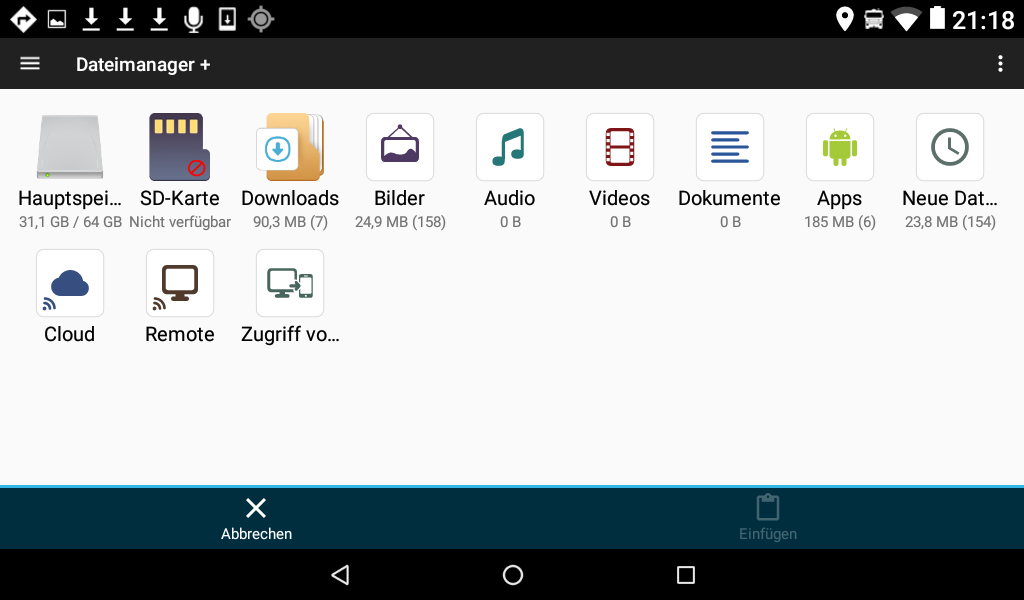Open the Dokumente category
The image size is (1024, 600).
[x=729, y=148]
